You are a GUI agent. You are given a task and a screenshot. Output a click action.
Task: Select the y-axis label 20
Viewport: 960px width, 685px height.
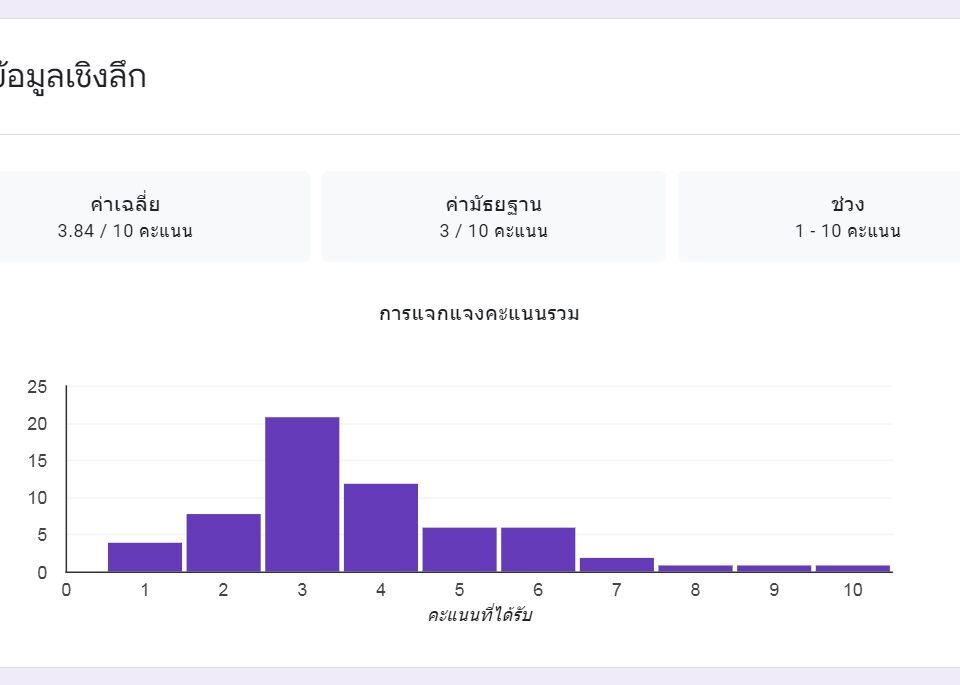[x=37, y=424]
